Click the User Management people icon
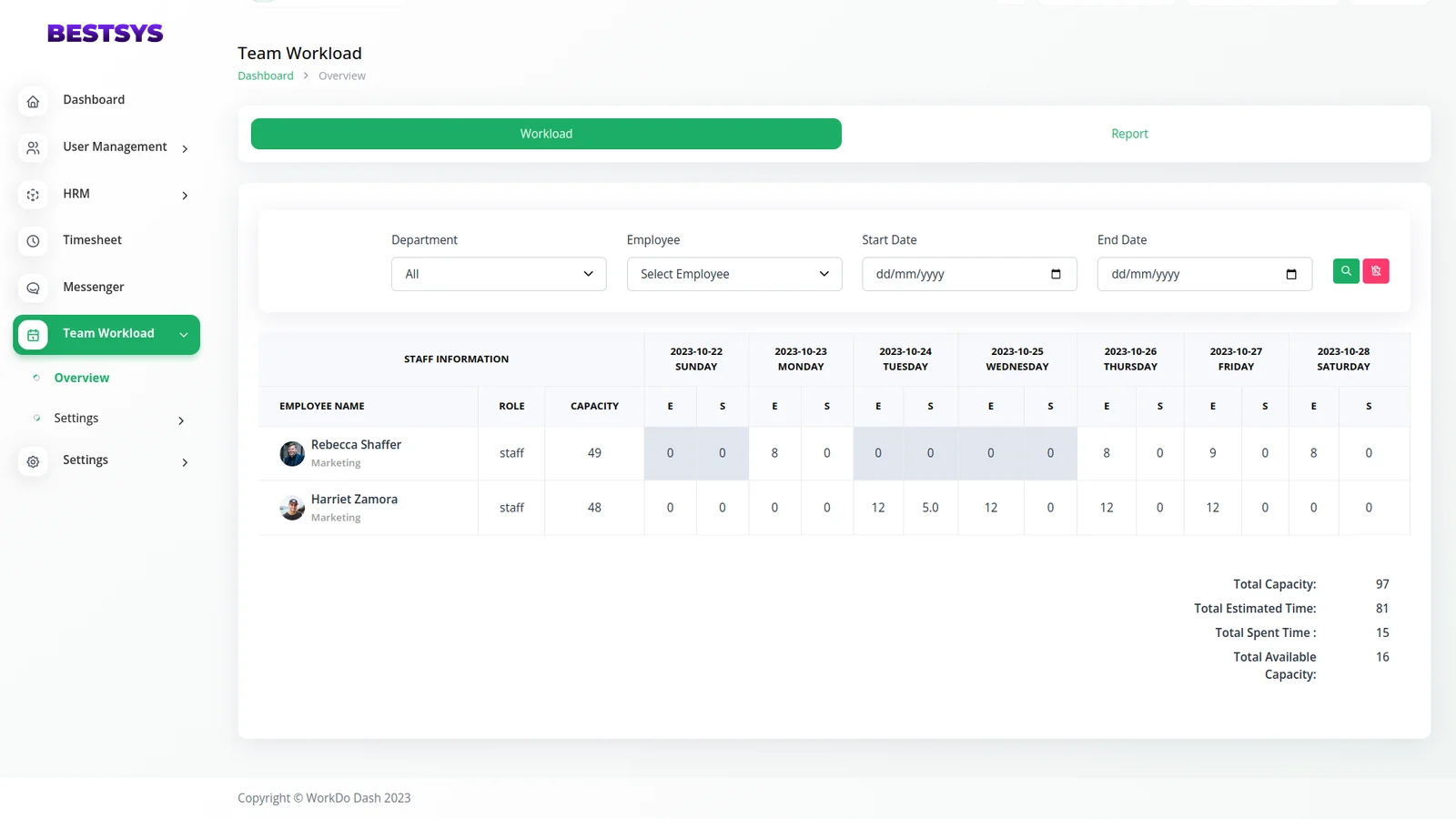Image resolution: width=1456 pixels, height=819 pixels. point(33,147)
